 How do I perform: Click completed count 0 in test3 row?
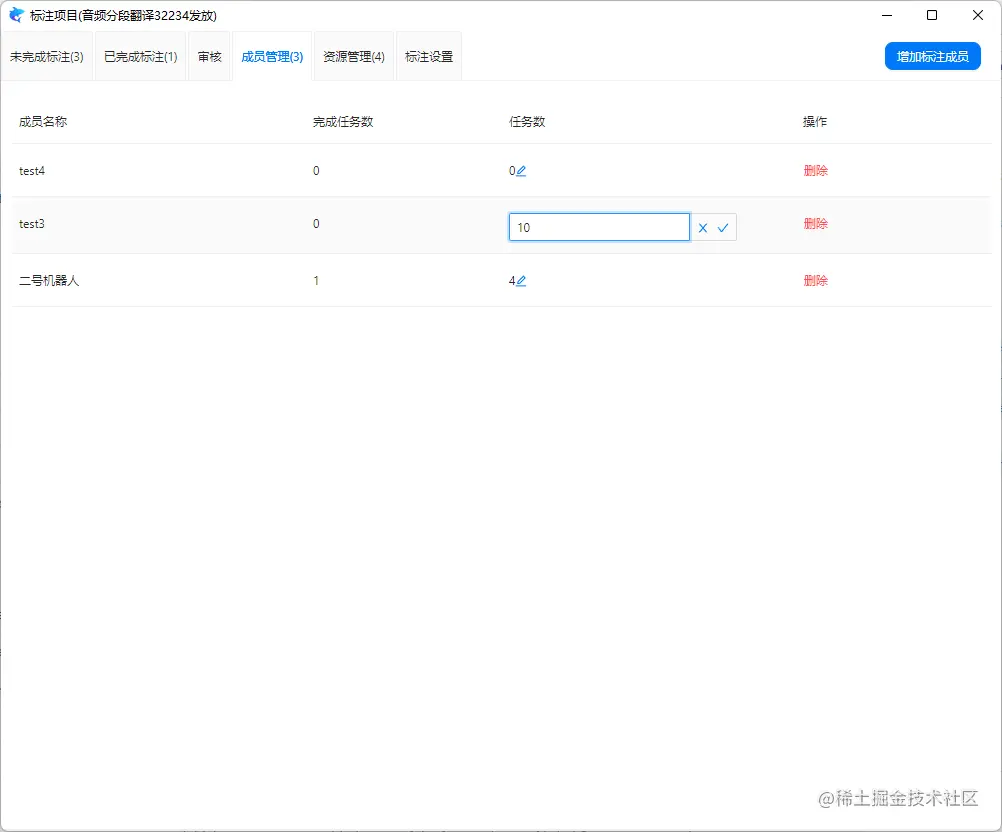click(316, 224)
